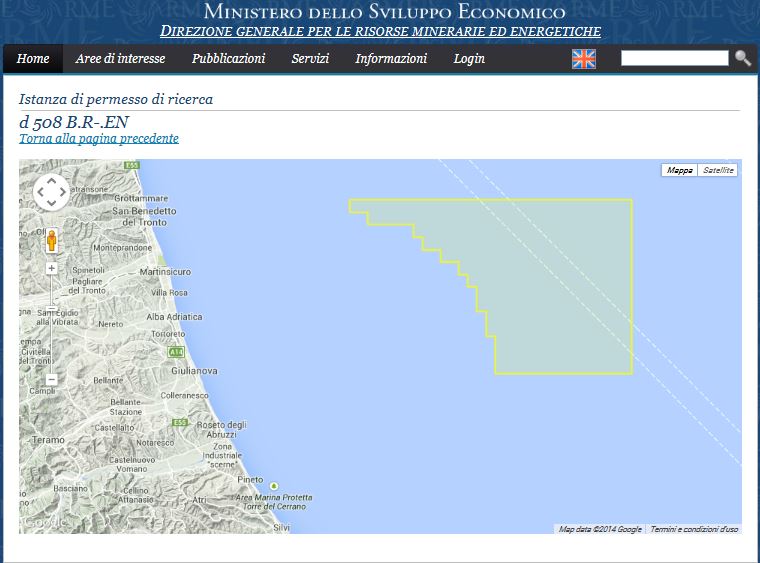Pan the map right with the arrow control
Image resolution: width=760 pixels, height=563 pixels.
tap(63, 192)
